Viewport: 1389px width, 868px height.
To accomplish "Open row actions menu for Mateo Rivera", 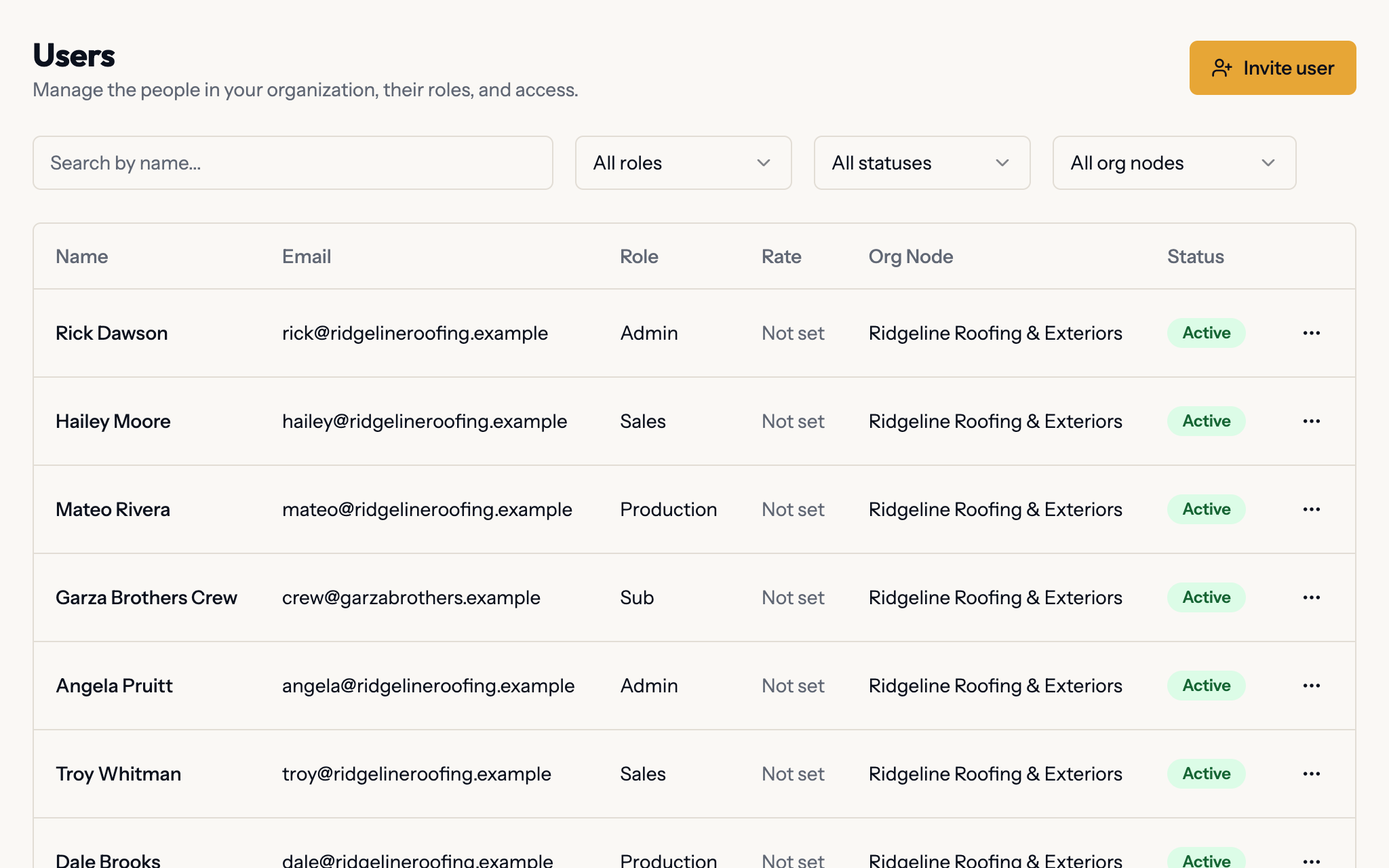I will click(x=1311, y=509).
